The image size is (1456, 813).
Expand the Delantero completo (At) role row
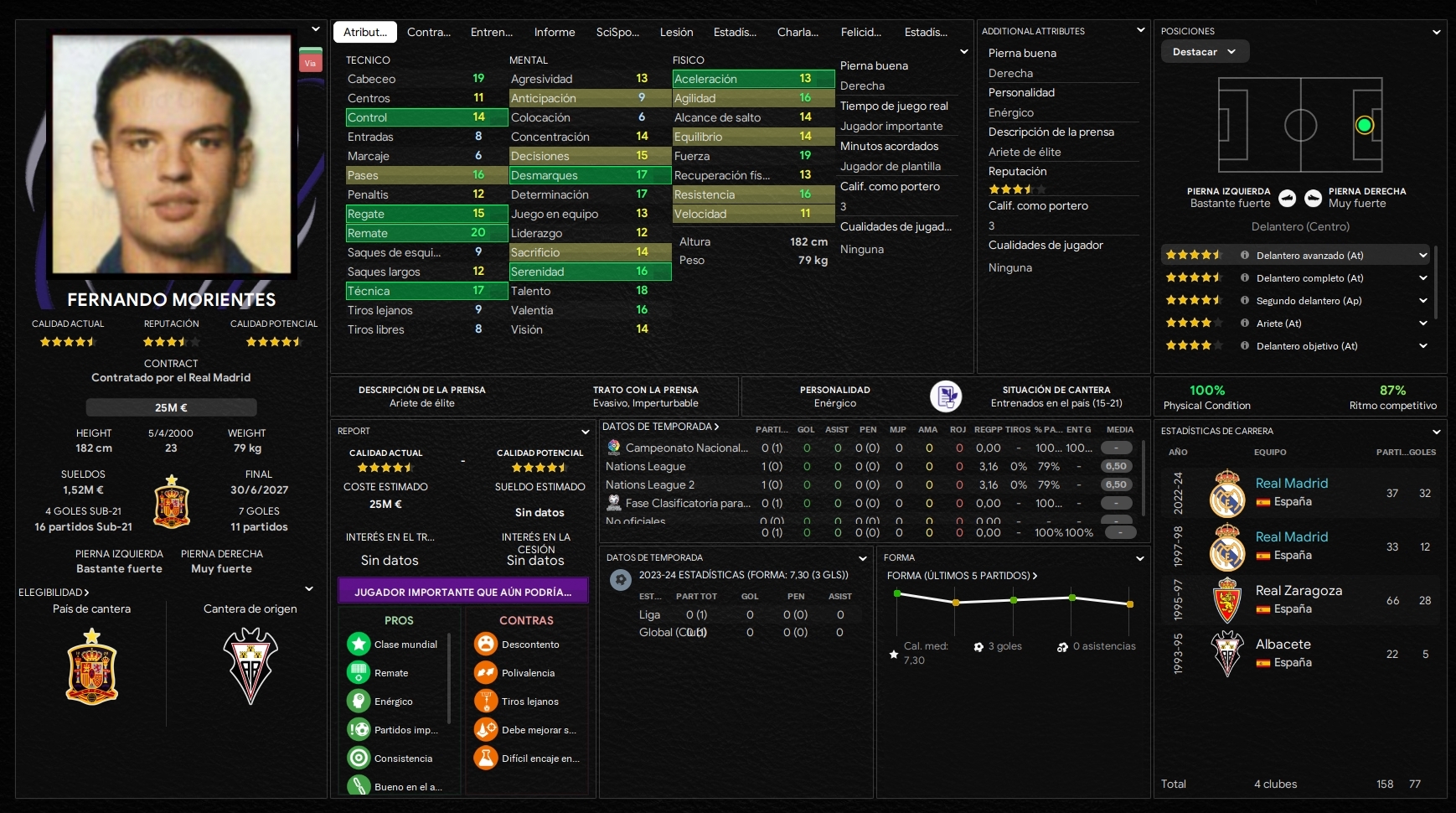coord(1423,278)
